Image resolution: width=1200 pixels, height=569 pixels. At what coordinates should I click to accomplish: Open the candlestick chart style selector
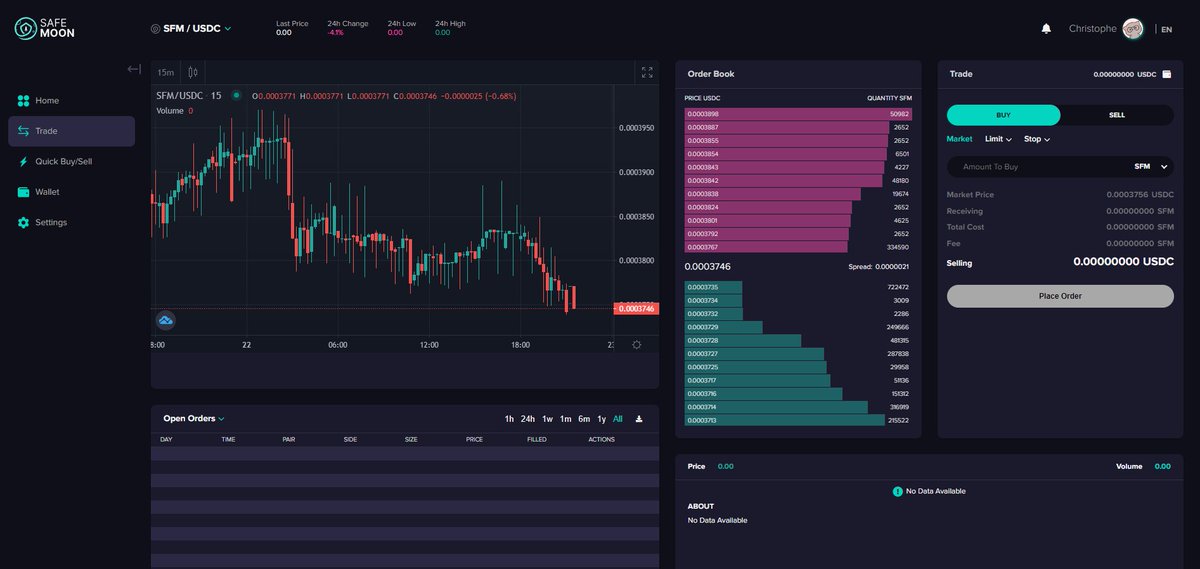pyautogui.click(x=193, y=72)
